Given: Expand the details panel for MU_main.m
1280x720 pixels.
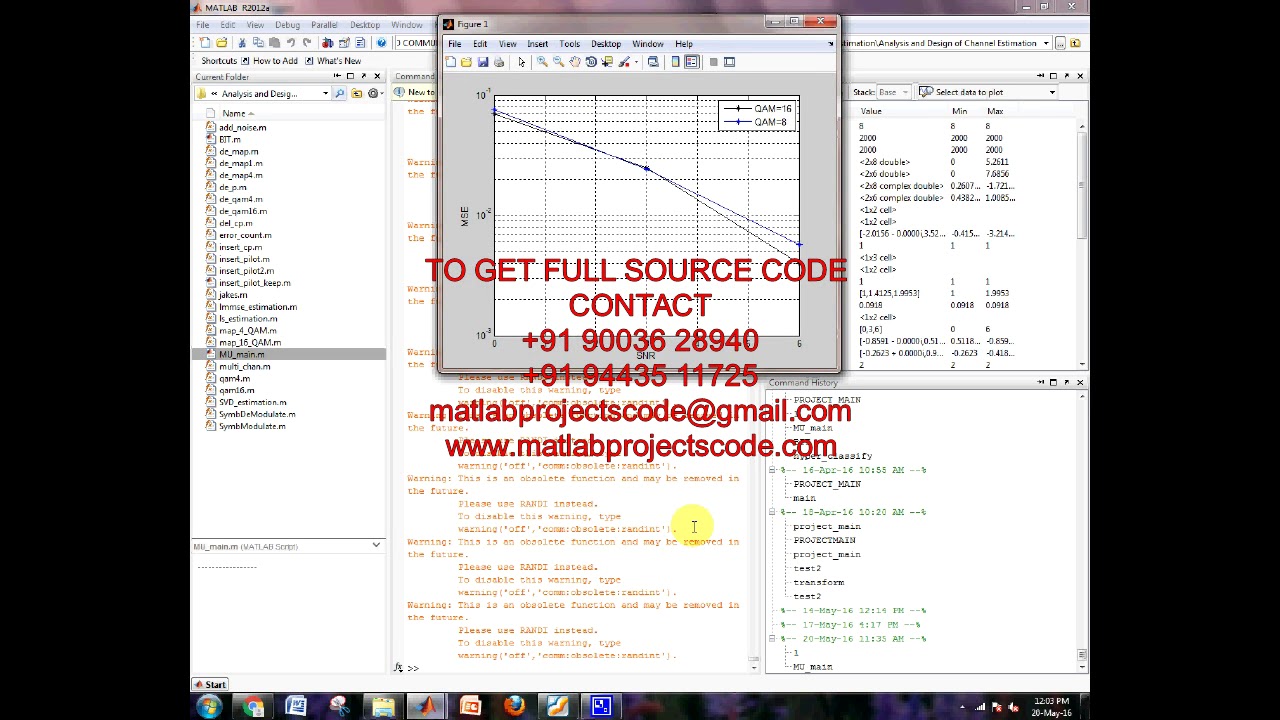Looking at the screenshot, I should coord(376,546).
